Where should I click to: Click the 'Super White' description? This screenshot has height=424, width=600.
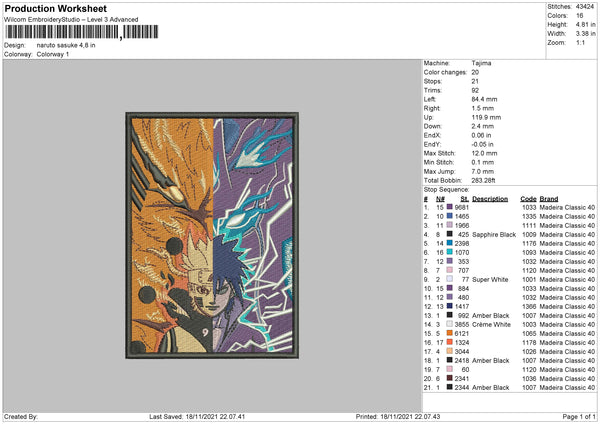(490, 279)
